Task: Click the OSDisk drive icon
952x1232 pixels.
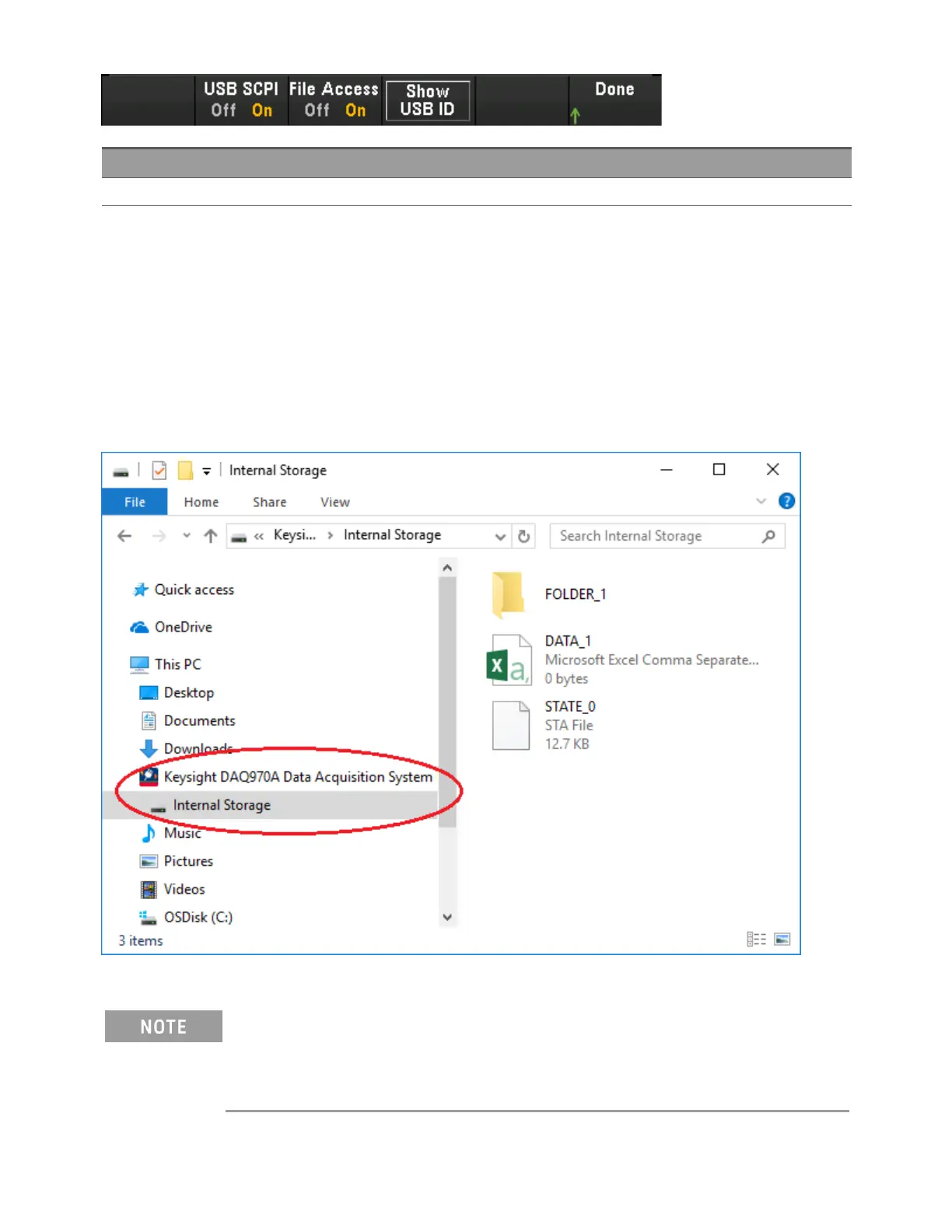Action: click(149, 918)
